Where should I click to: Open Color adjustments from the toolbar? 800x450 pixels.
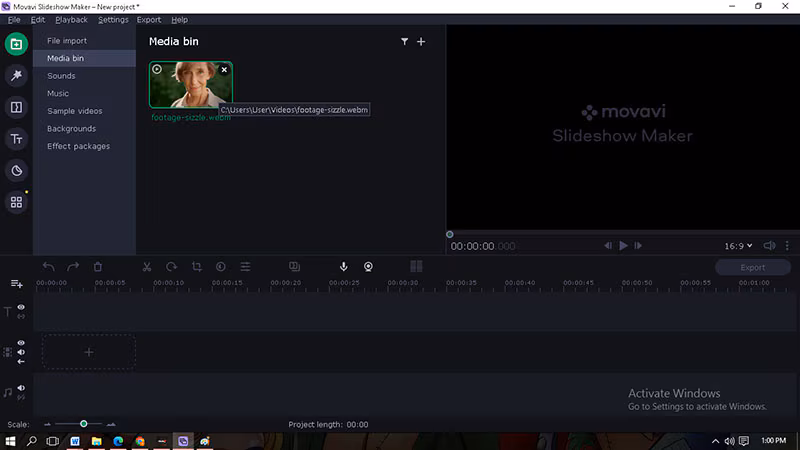pyautogui.click(x=221, y=267)
